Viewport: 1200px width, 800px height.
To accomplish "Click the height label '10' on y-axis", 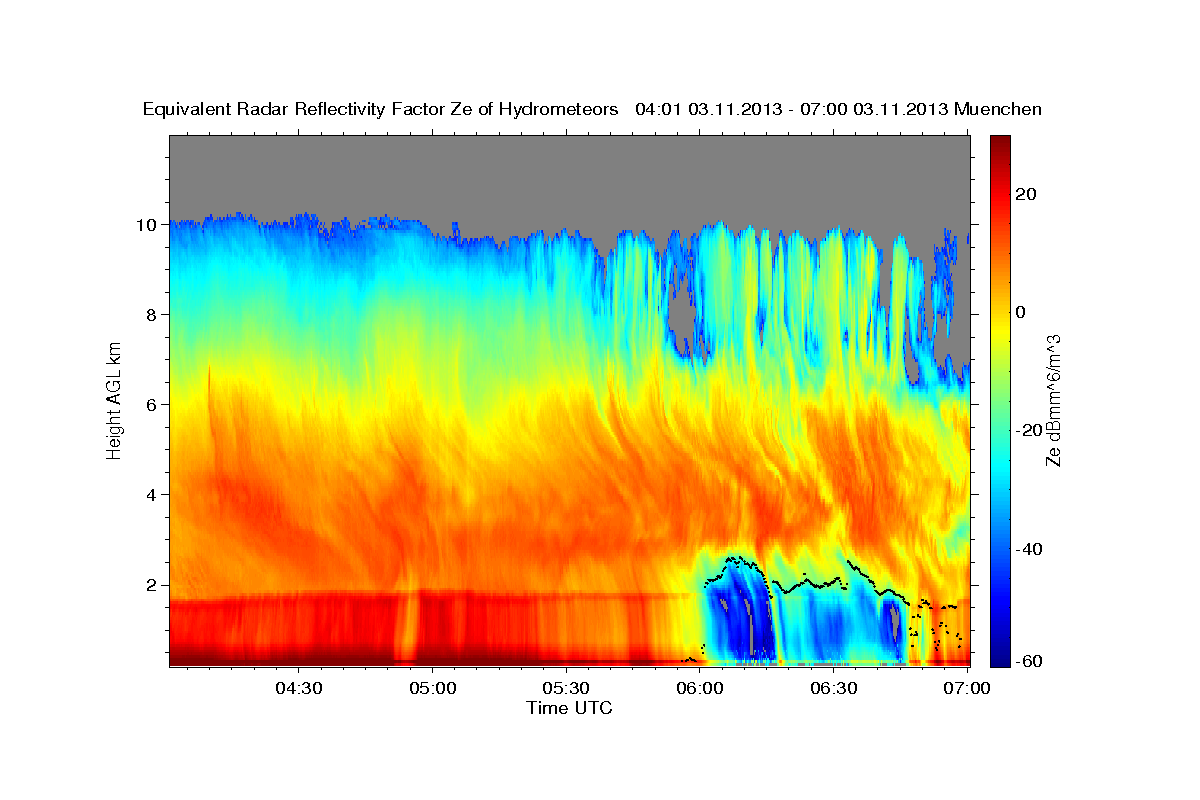I will tap(148, 225).
